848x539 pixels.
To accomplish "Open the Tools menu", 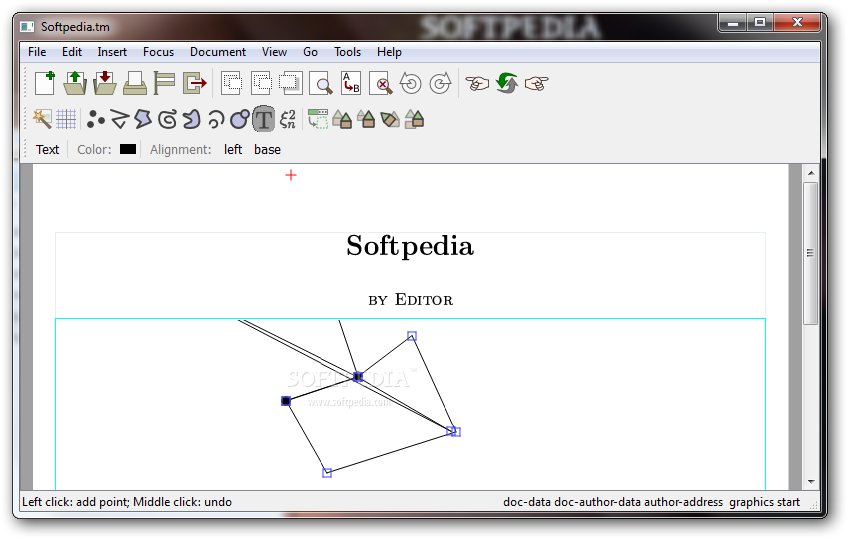I will click(347, 52).
